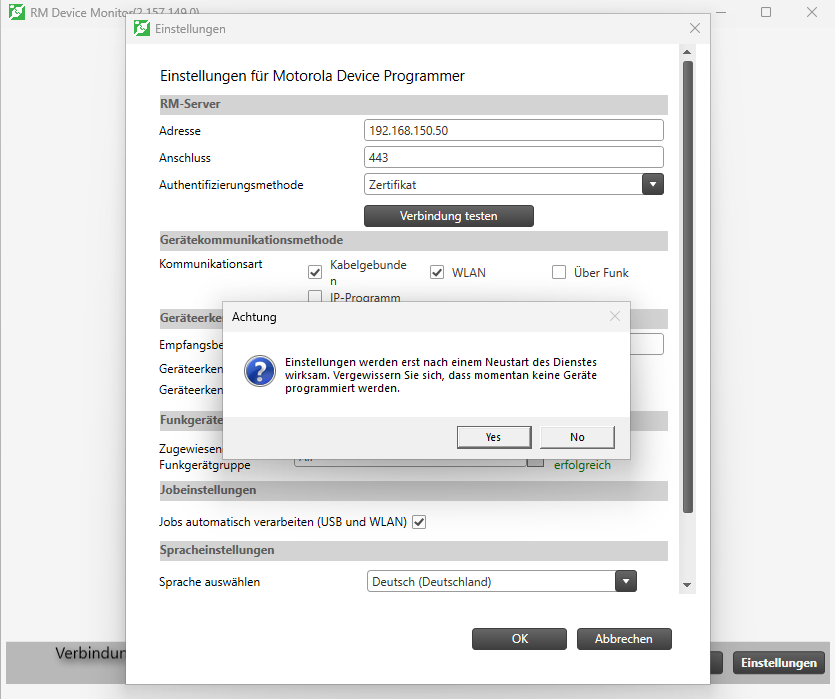
Task: Click scrollbar up arrow in settings panel
Action: [687, 52]
